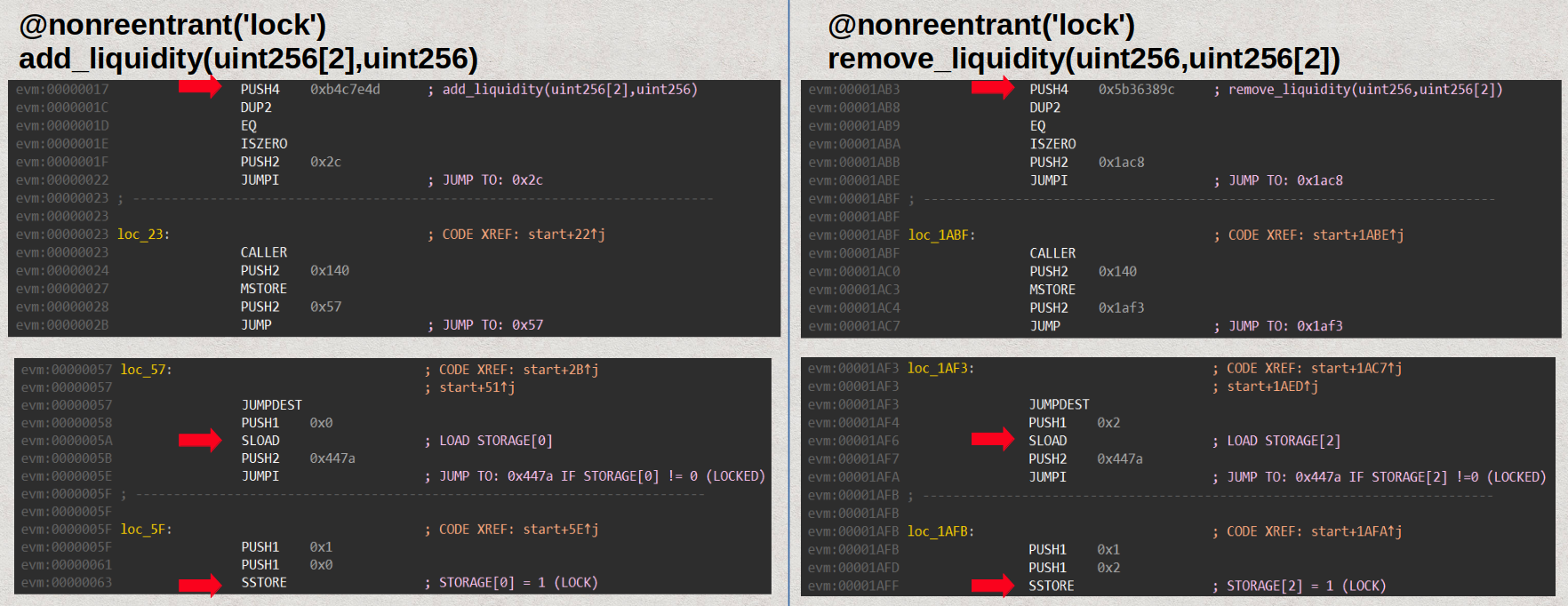
Task: Click operand 0x57 at evm:00000028
Action: coord(325,307)
